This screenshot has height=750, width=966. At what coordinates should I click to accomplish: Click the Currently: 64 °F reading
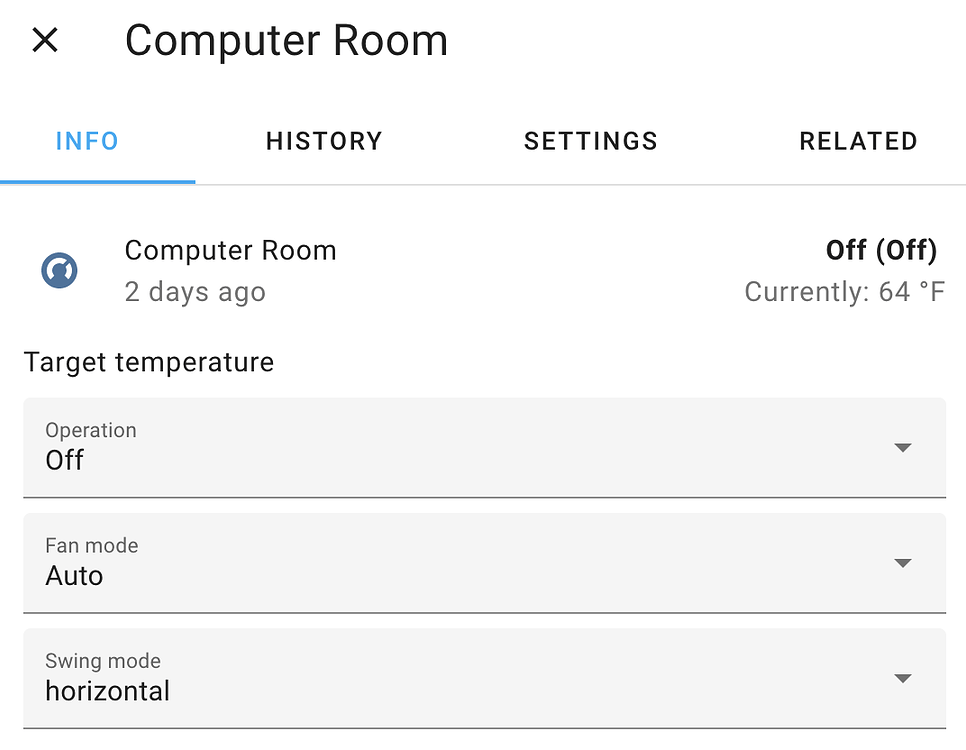pos(844,292)
